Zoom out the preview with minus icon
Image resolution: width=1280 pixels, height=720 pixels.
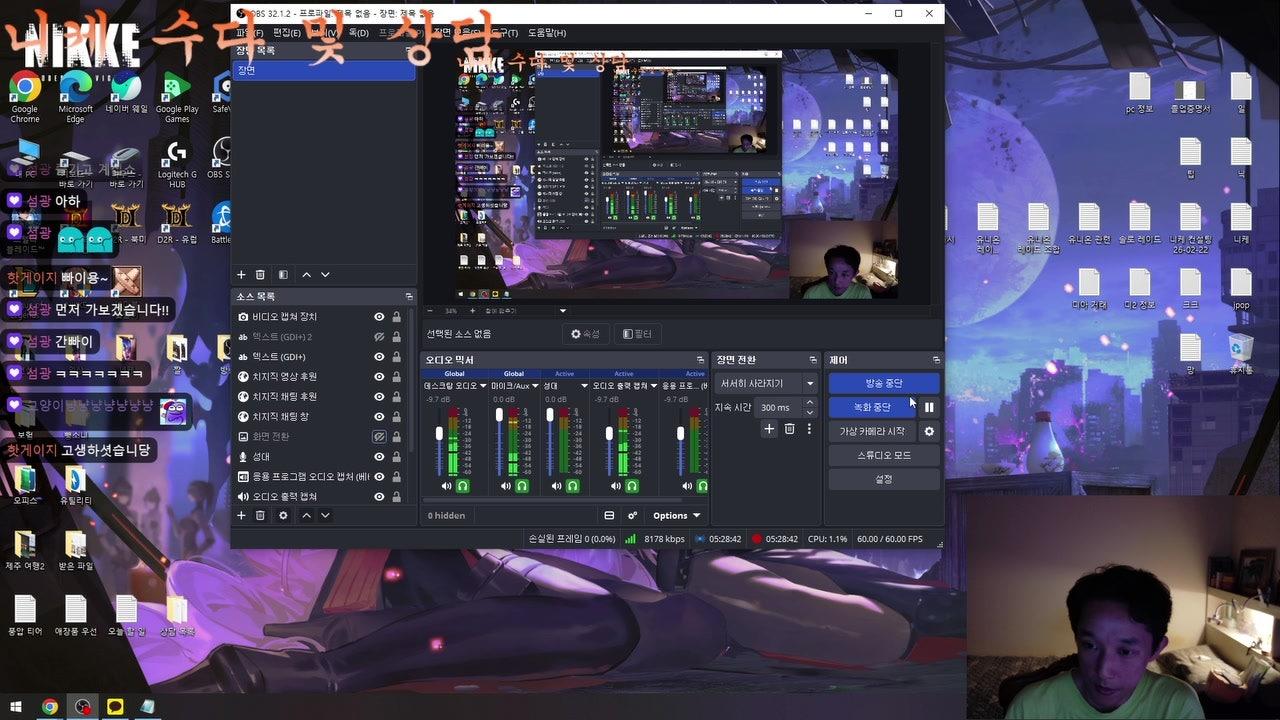pos(430,311)
